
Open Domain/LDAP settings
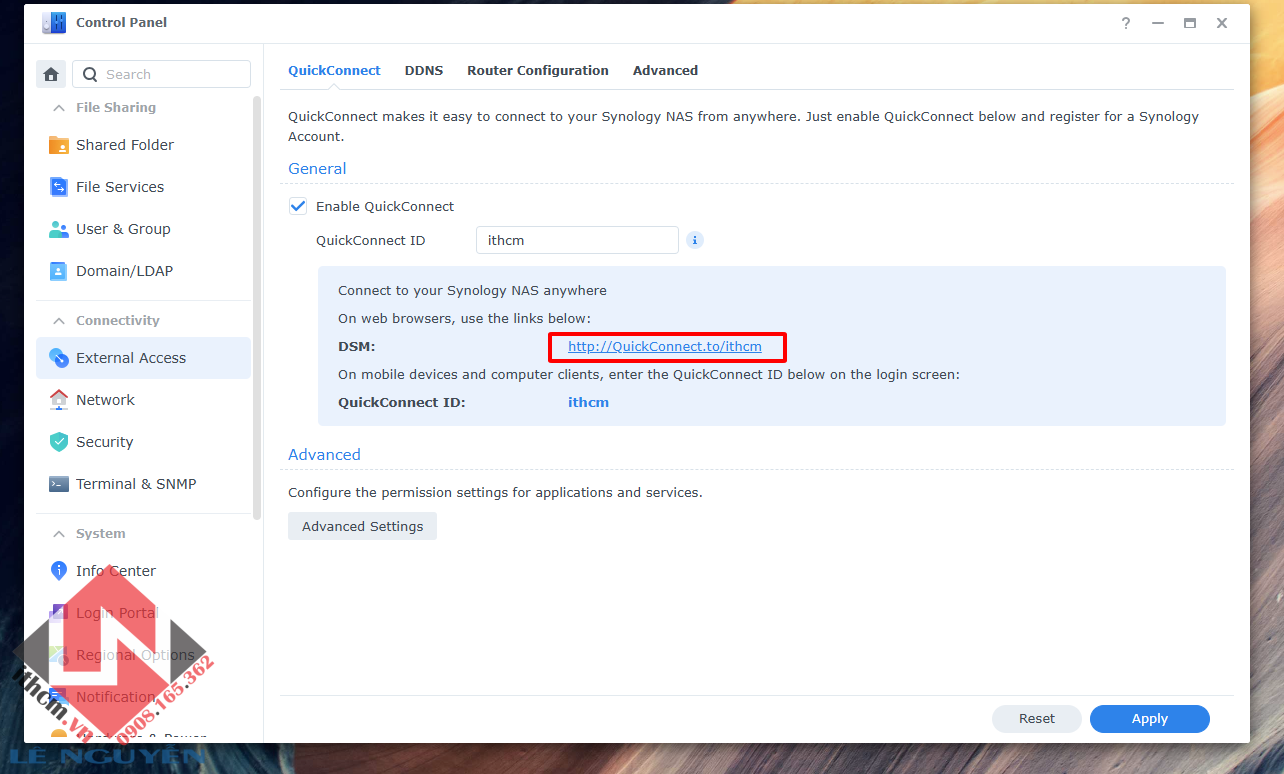[x=144, y=271]
